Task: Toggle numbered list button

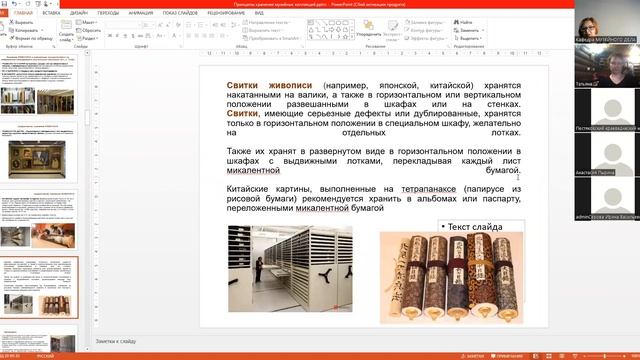Action: (201, 25)
